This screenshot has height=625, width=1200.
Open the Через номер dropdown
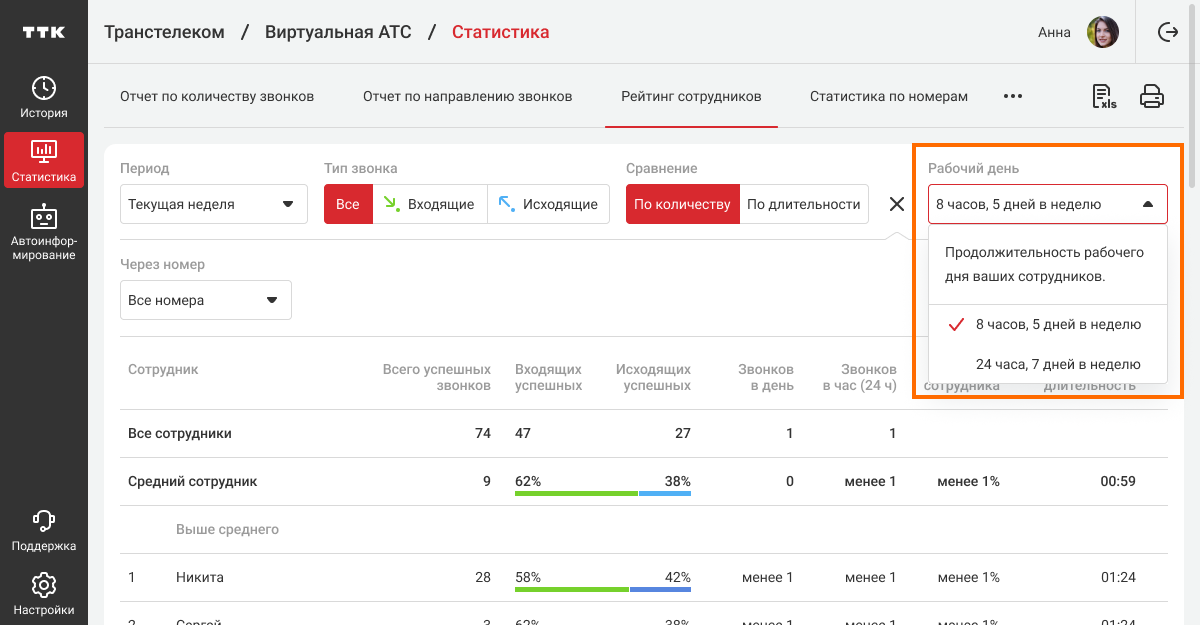point(205,300)
